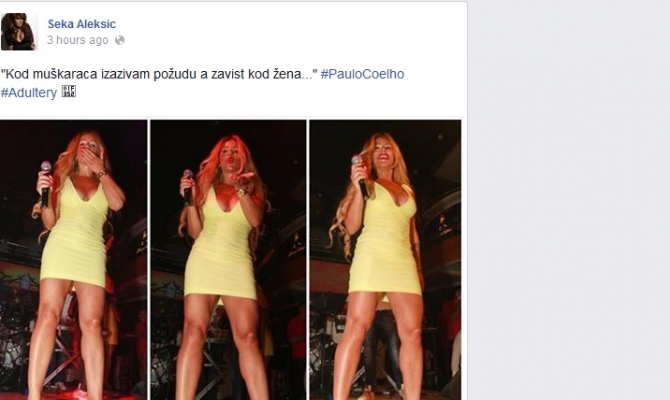Click the gold wristwatch in the middle photo
The width and height of the screenshot is (670, 400).
pyautogui.click(x=241, y=192)
